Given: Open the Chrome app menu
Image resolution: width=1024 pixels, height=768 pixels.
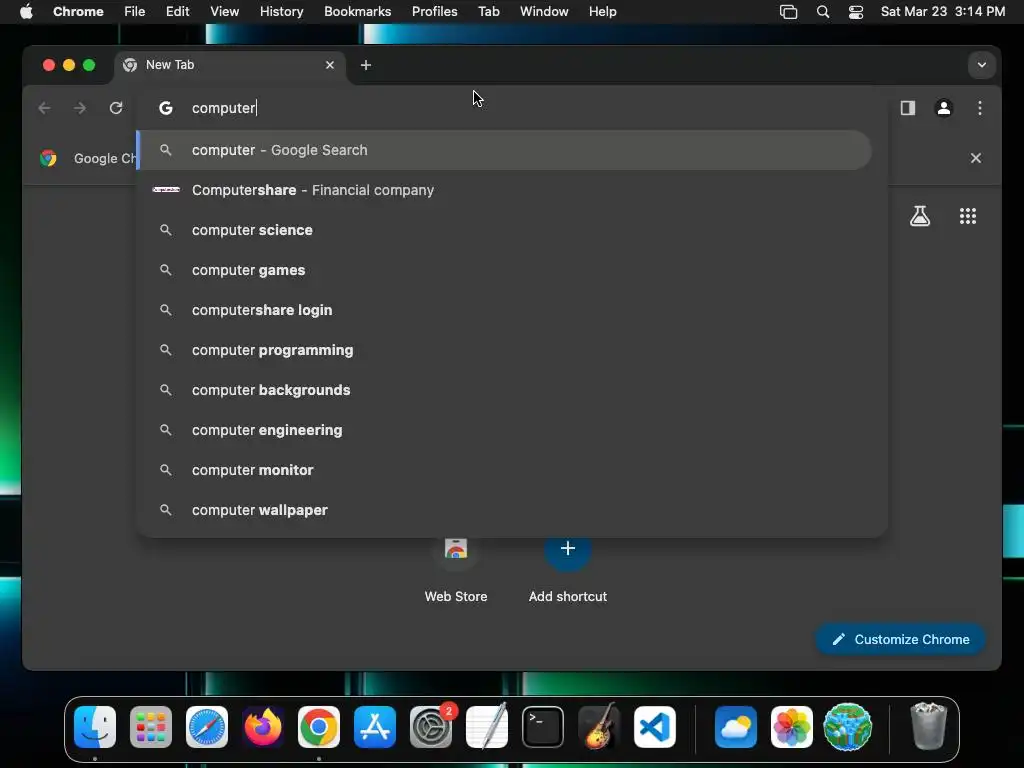Looking at the screenshot, I should [78, 11].
